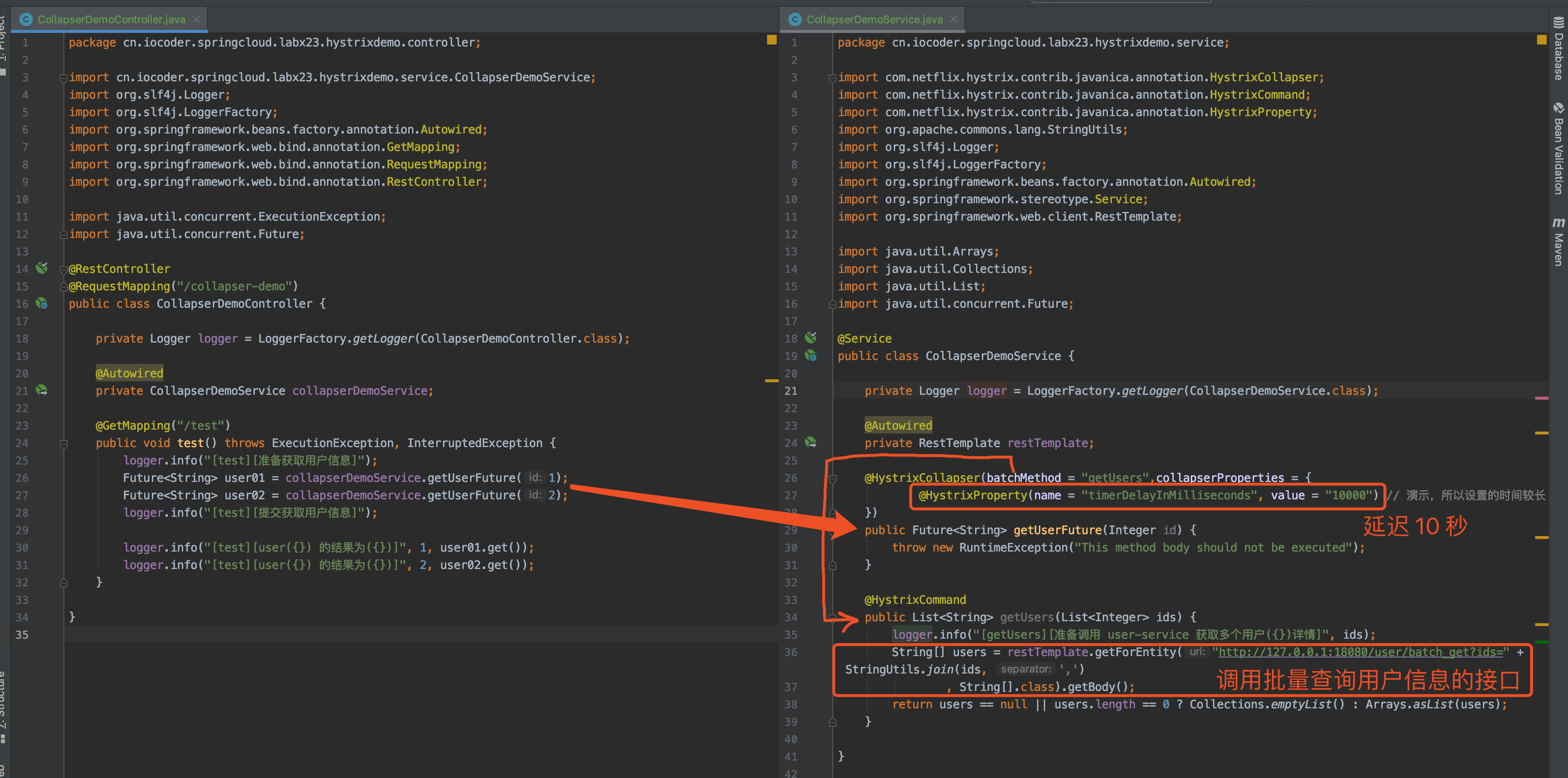Click pink error stripe marker in service editor
1568x778 pixels.
(x=1541, y=398)
